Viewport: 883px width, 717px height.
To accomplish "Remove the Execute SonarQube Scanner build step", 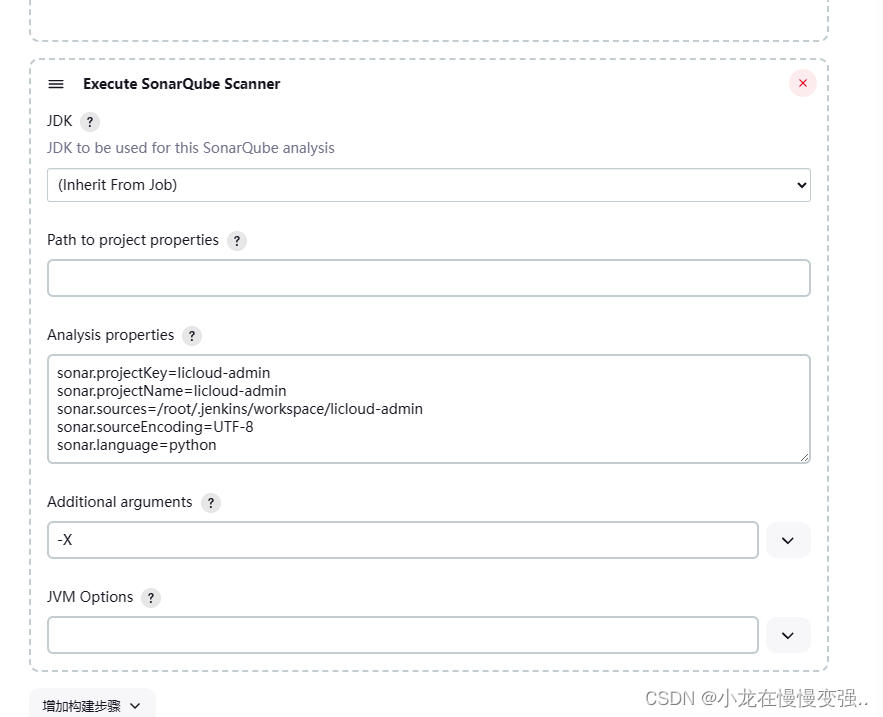I will click(x=802, y=83).
